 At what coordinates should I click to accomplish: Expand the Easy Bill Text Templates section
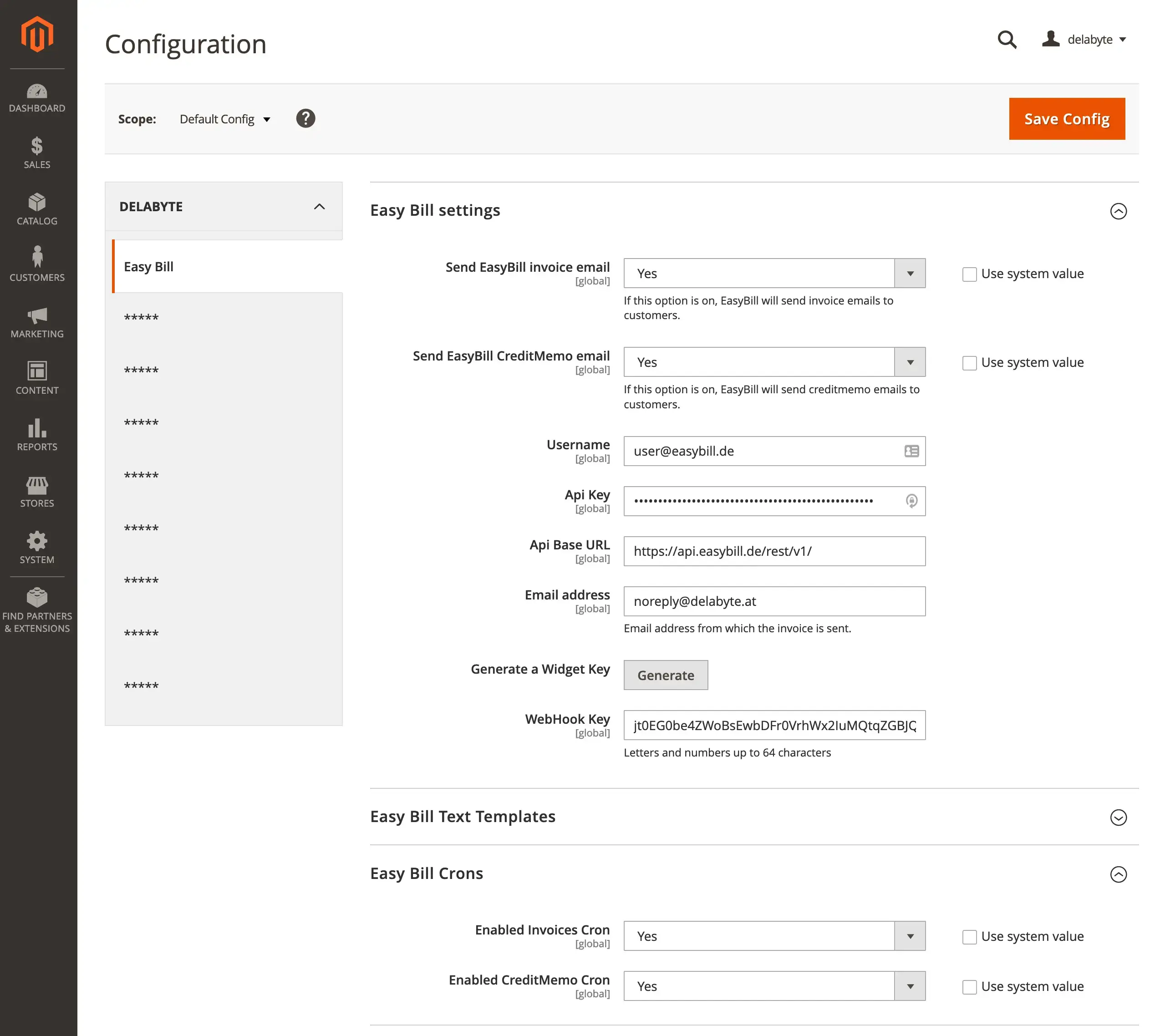coord(1118,818)
